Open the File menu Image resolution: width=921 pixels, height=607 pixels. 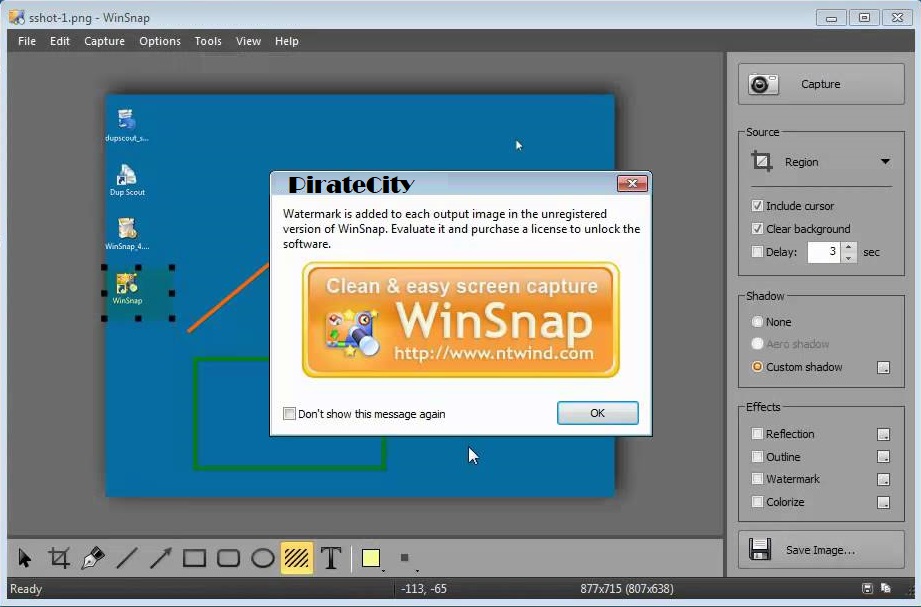27,41
